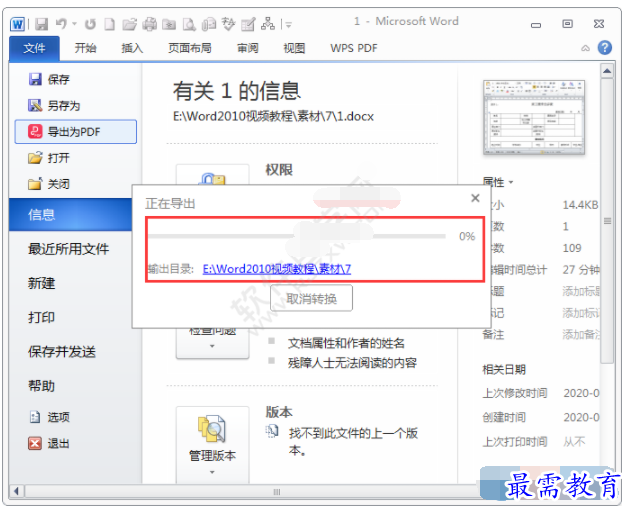Click the word count value 109

572,248
